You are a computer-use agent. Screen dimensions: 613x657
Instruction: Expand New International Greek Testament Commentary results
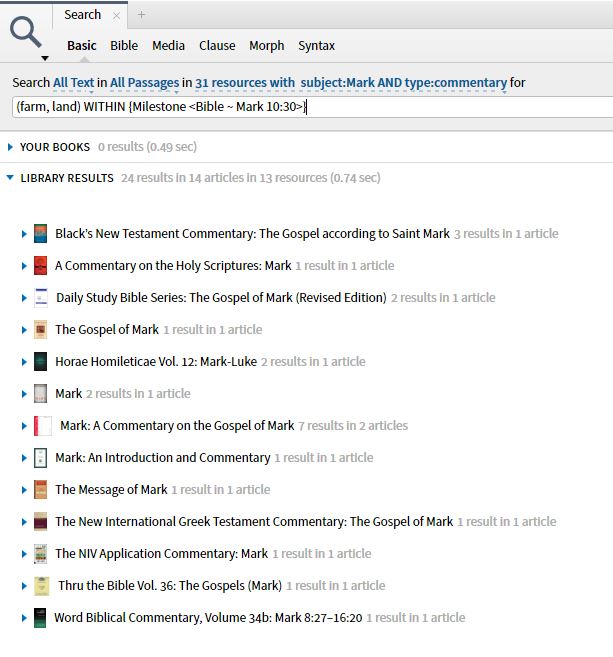(x=24, y=522)
